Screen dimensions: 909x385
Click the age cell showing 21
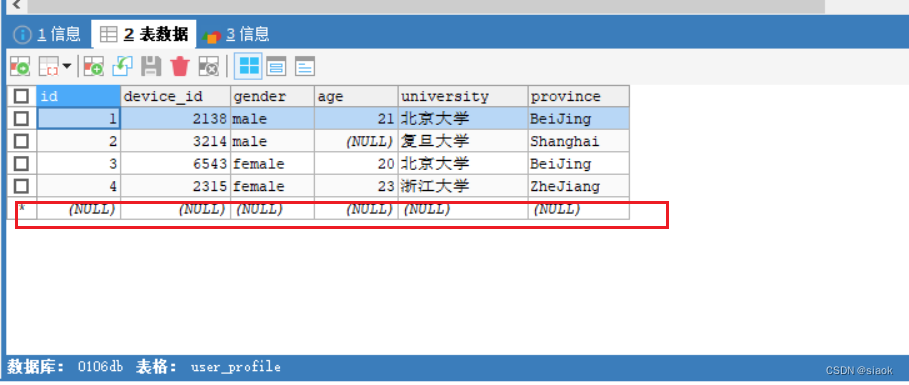[x=357, y=118]
